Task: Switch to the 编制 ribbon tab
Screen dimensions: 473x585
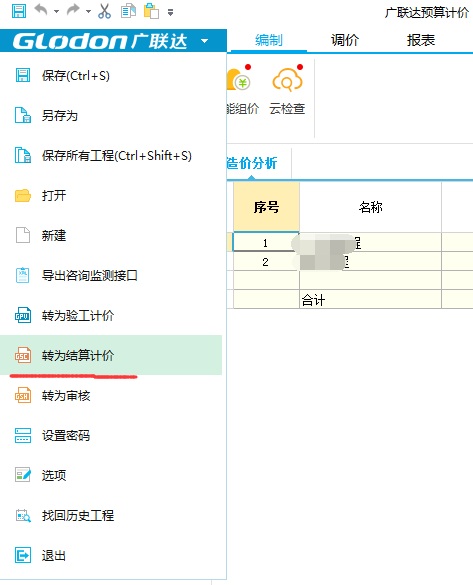Action: (269, 40)
